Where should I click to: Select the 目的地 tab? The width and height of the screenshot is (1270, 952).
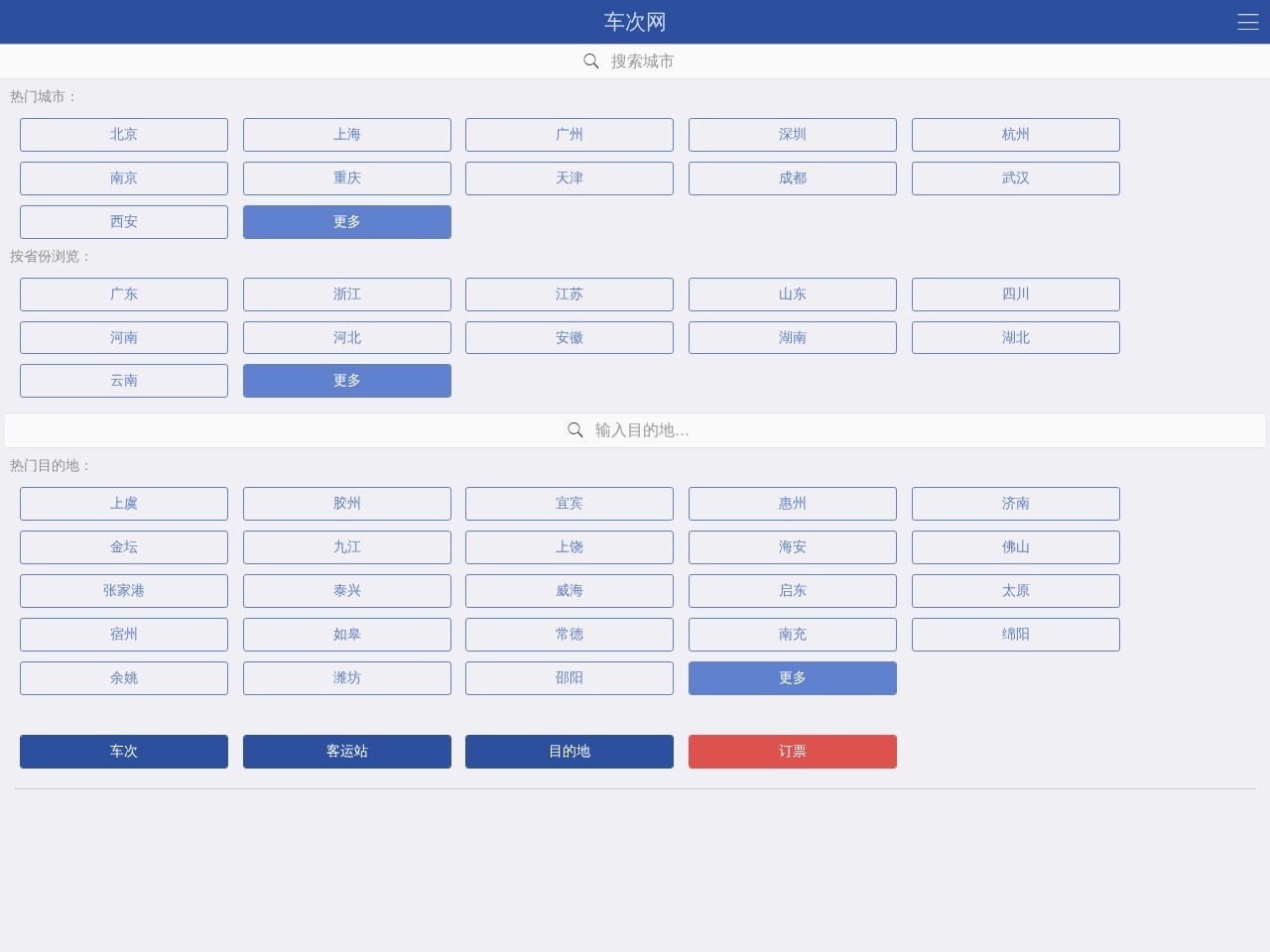point(569,752)
